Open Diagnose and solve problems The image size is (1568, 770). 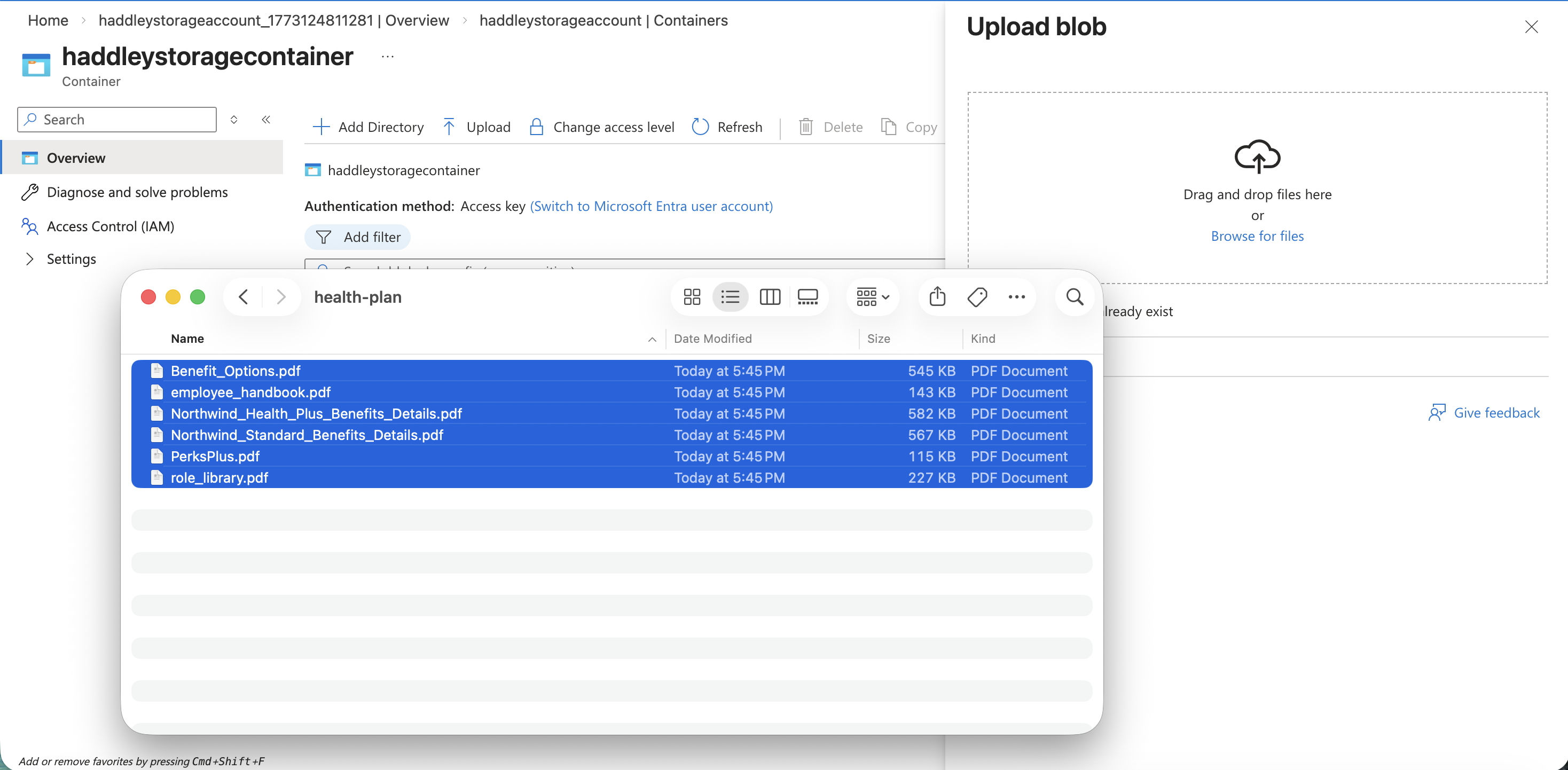point(137,192)
